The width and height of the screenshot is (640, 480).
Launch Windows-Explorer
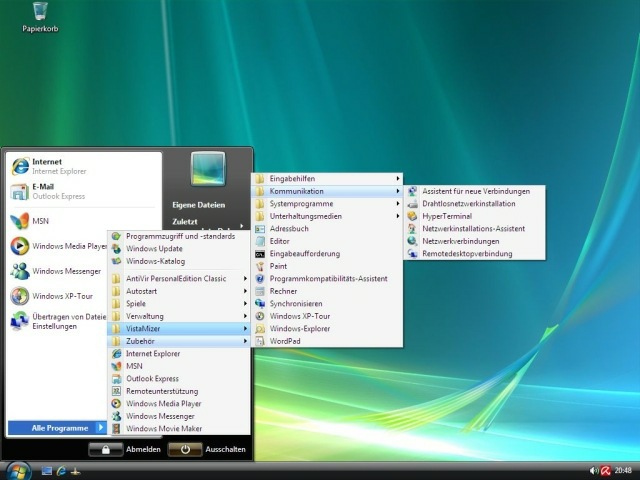(327, 329)
